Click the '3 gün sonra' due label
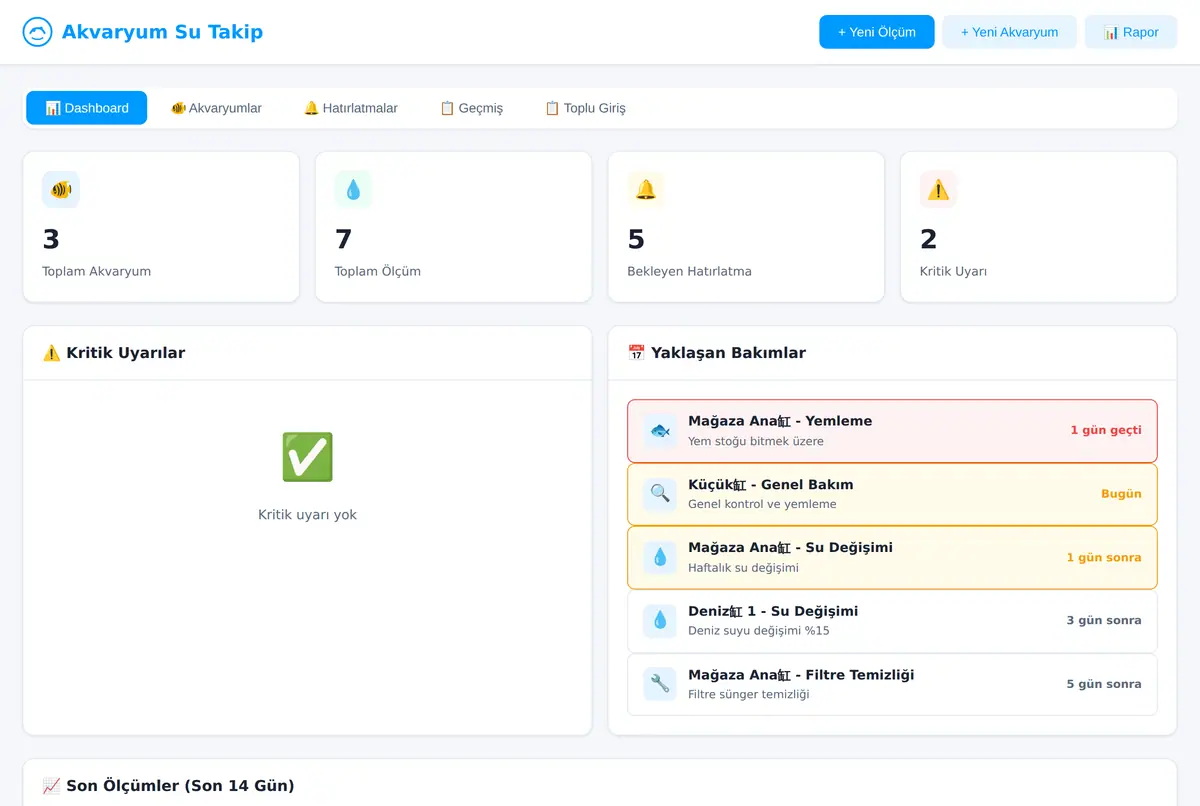 pos(1104,621)
